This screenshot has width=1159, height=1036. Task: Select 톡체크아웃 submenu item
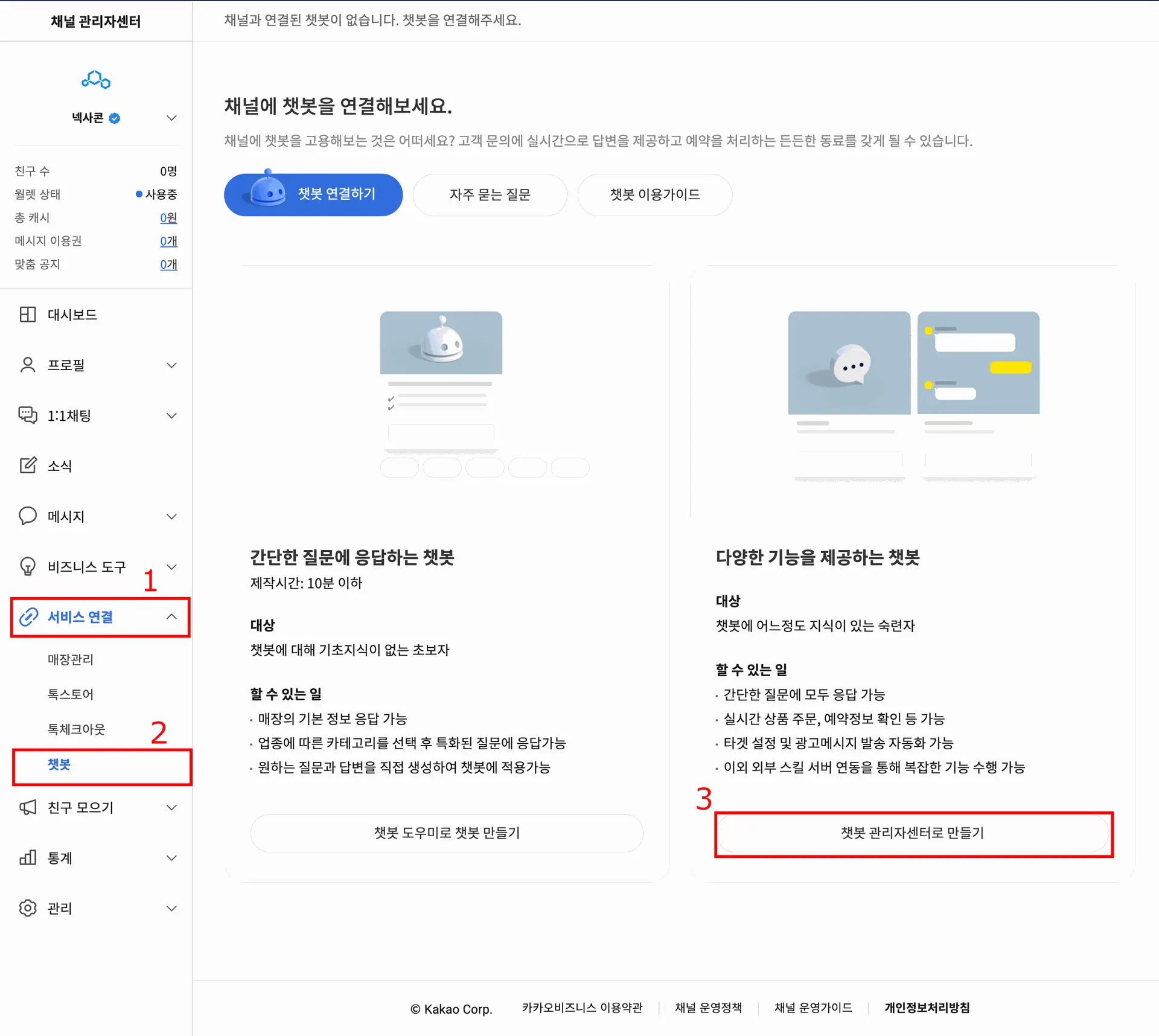pos(76,729)
